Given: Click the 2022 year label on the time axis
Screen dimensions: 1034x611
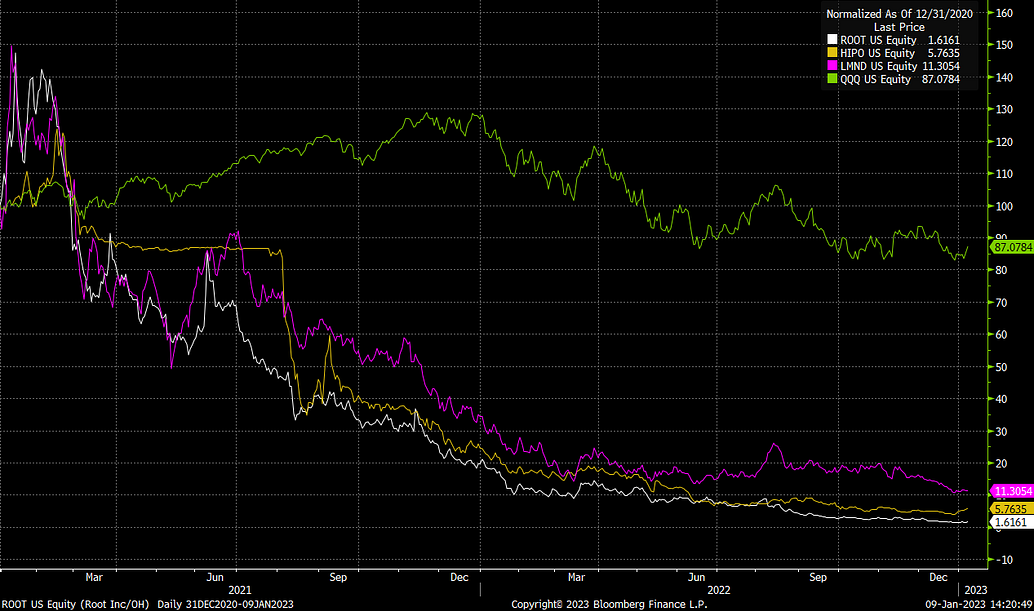Looking at the screenshot, I should (x=719, y=590).
